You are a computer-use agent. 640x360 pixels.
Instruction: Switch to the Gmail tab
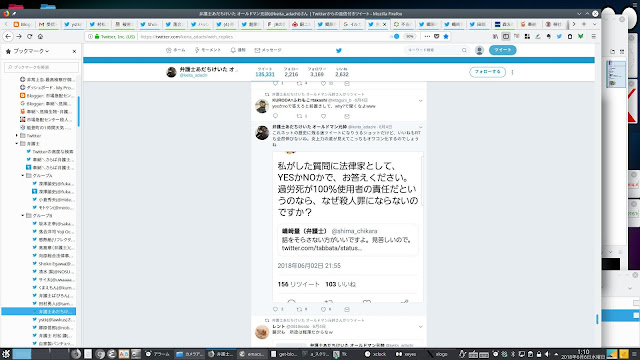click(x=48, y=24)
